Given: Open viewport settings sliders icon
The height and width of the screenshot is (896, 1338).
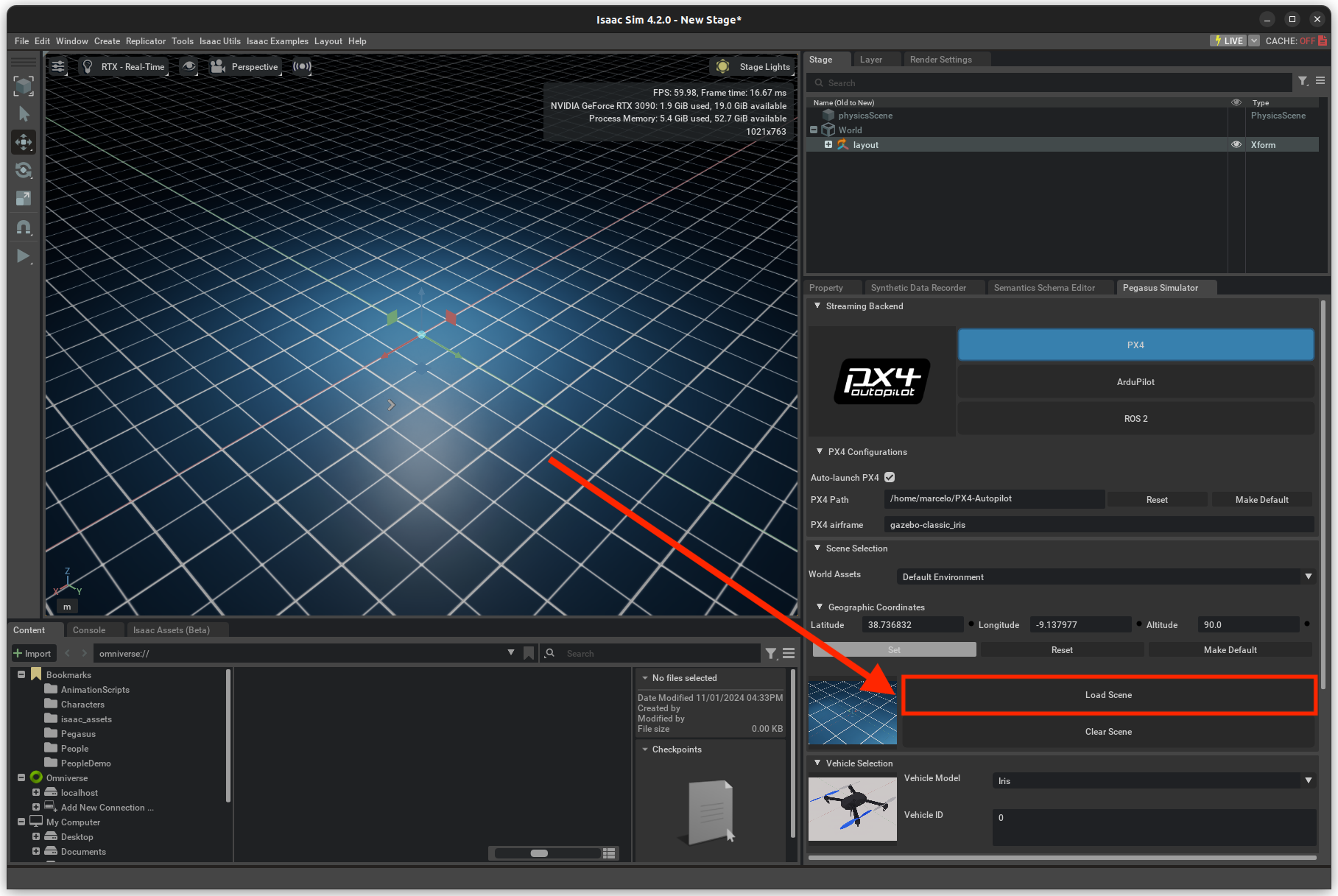Looking at the screenshot, I should pyautogui.click(x=58, y=67).
